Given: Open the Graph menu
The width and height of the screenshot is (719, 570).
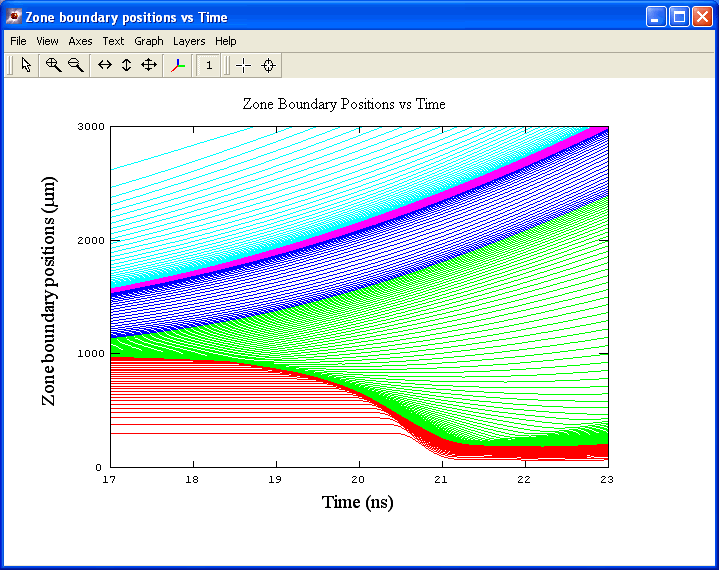Looking at the screenshot, I should pyautogui.click(x=149, y=41).
